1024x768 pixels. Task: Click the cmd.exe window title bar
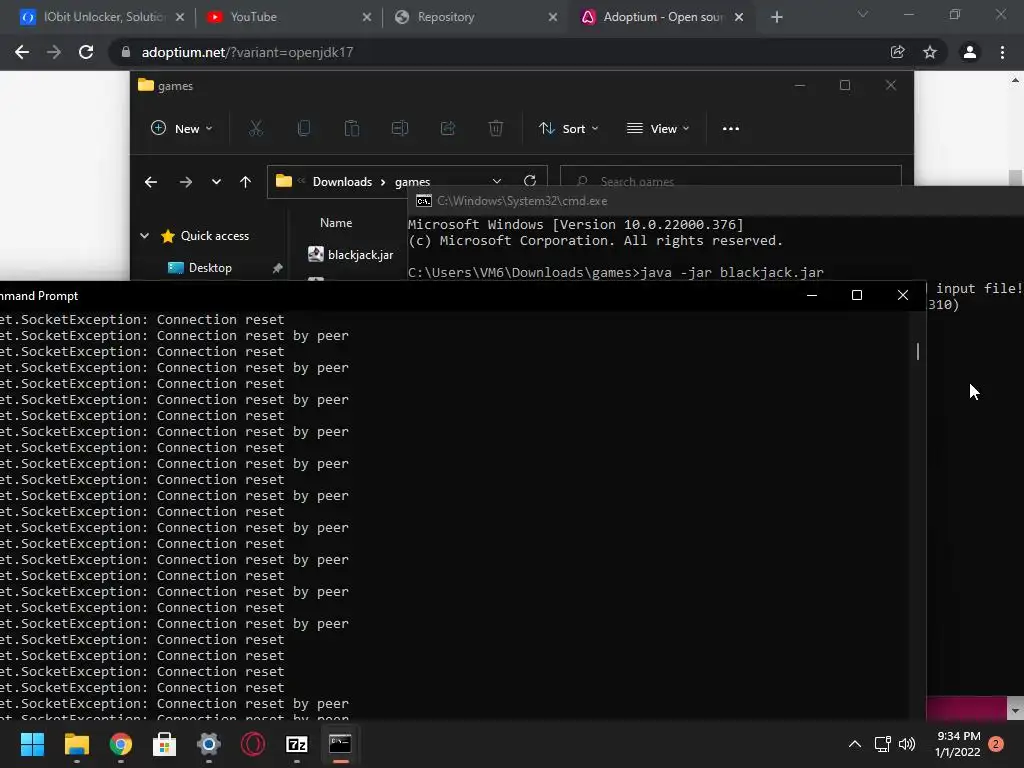(x=715, y=200)
